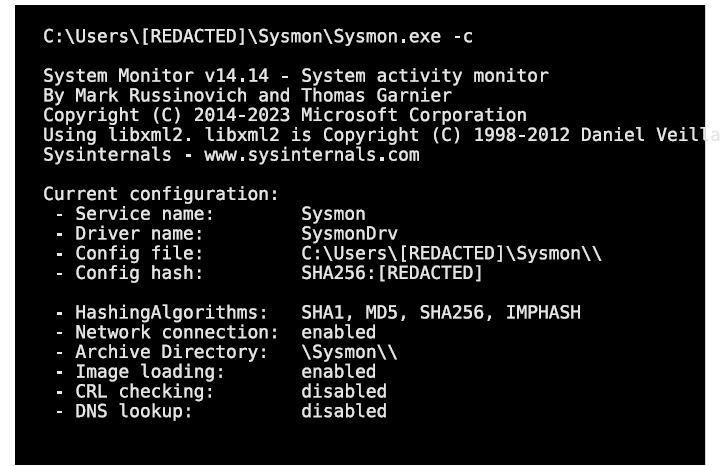Click the libxml2 copyright notice line
The image size is (723, 466).
click(x=380, y=135)
